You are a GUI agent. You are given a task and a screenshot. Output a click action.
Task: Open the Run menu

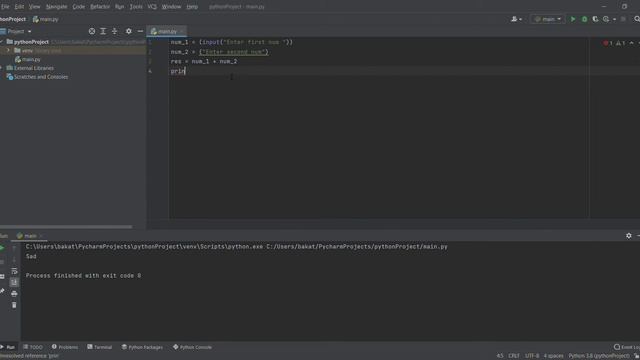pyautogui.click(x=119, y=7)
